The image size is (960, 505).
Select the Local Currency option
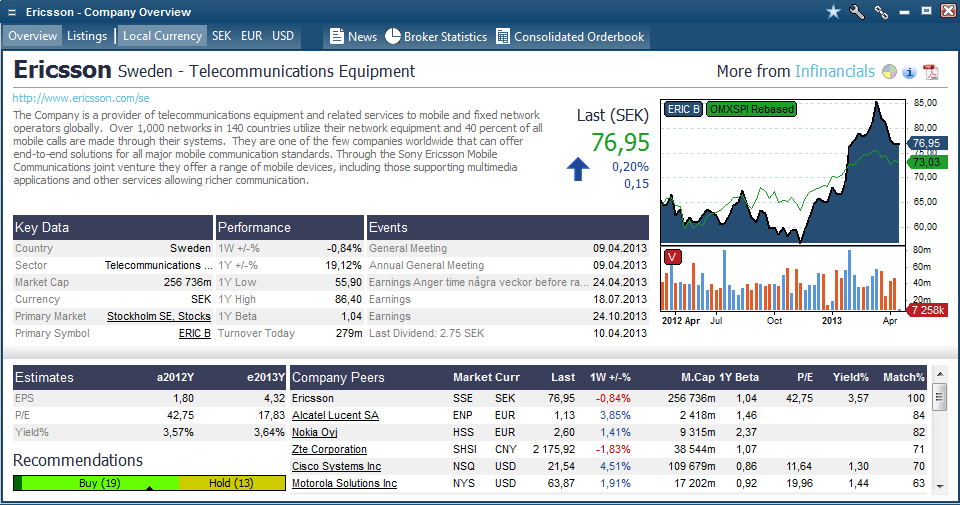pyautogui.click(x=162, y=36)
